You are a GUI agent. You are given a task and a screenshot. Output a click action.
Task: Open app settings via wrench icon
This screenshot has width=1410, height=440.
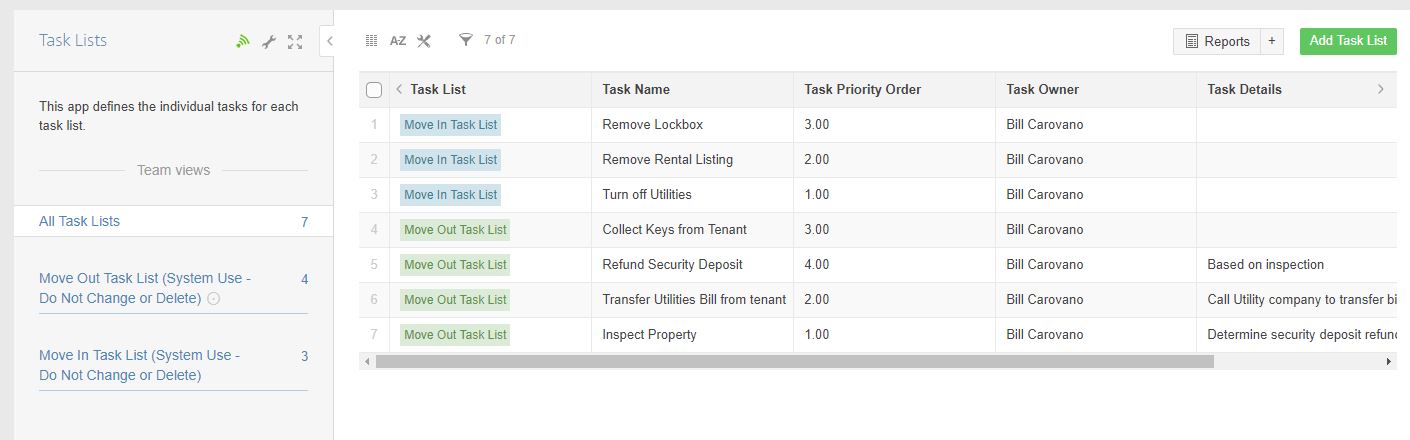pos(268,41)
